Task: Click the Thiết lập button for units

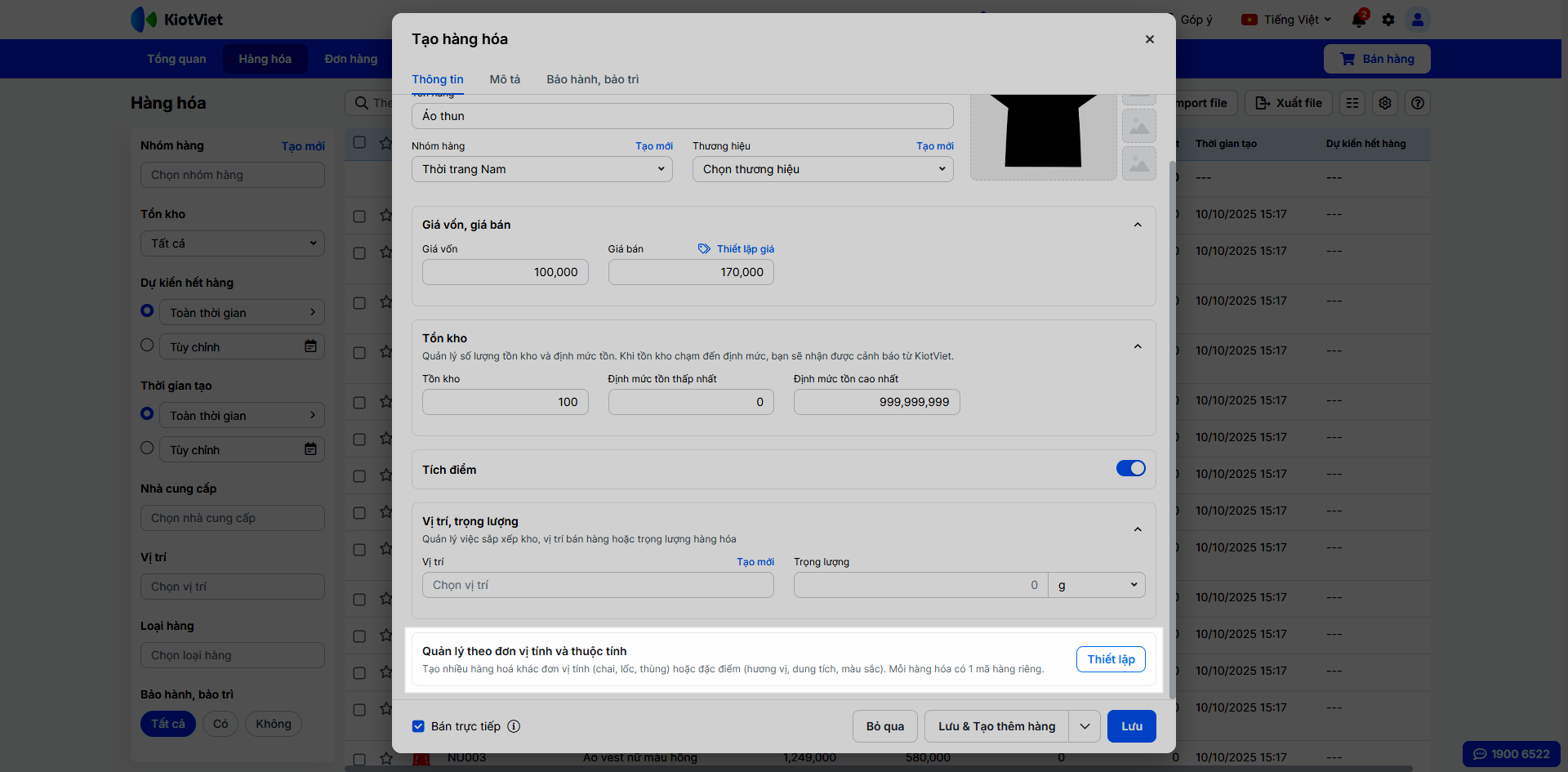Action: [1110, 659]
